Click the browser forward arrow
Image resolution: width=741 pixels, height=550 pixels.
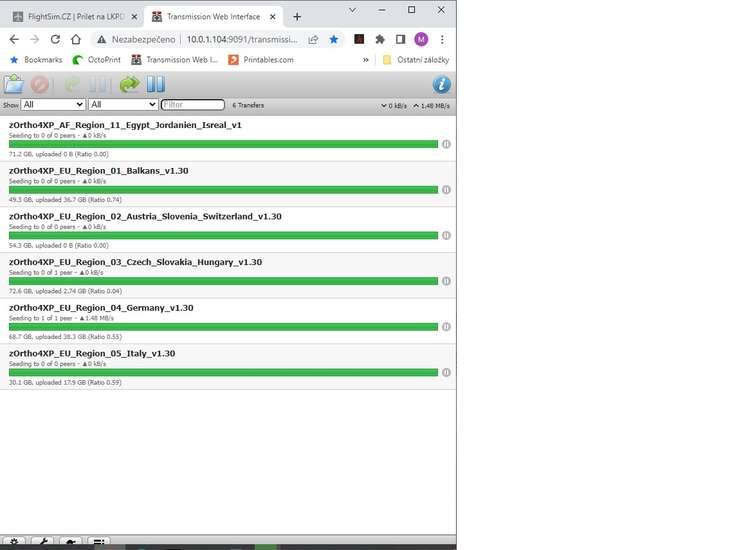[x=34, y=40]
